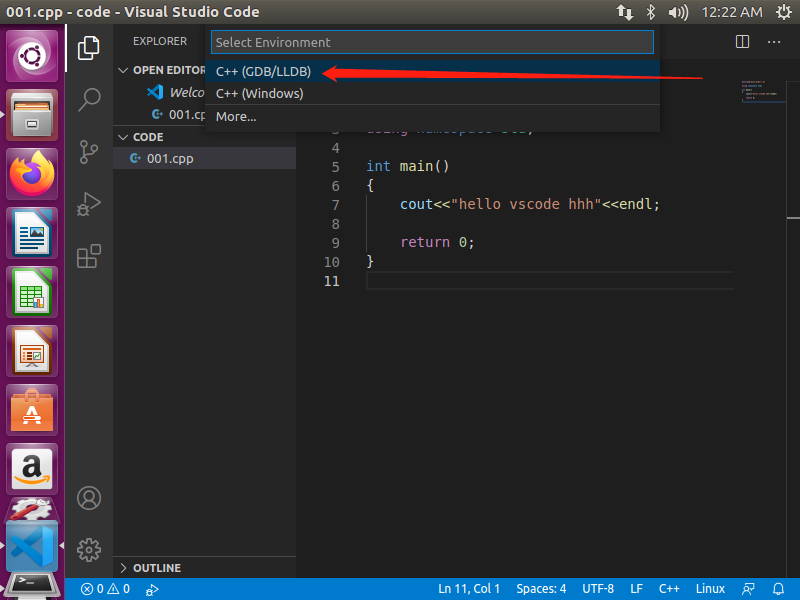800x600 pixels.
Task: Launch Files manager from the dock
Action: (32, 115)
